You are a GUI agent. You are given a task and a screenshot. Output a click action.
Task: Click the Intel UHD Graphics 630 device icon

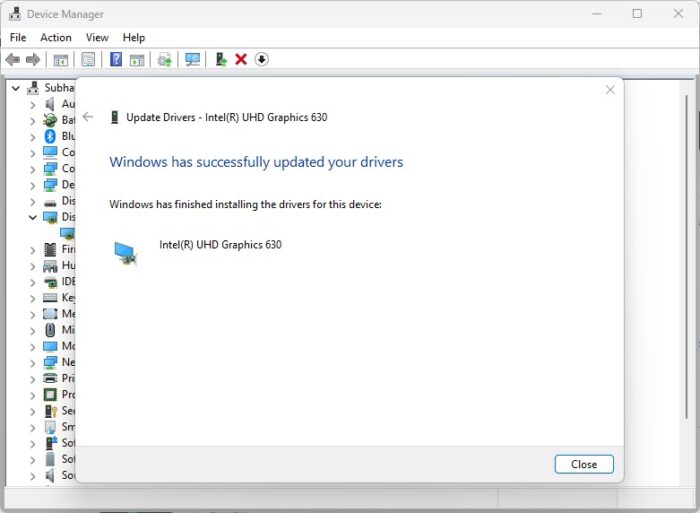(x=126, y=253)
